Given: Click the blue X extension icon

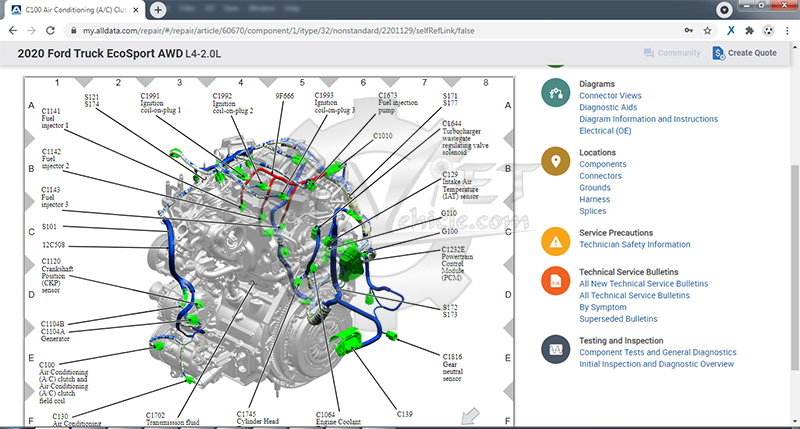Looking at the screenshot, I should pos(731,31).
